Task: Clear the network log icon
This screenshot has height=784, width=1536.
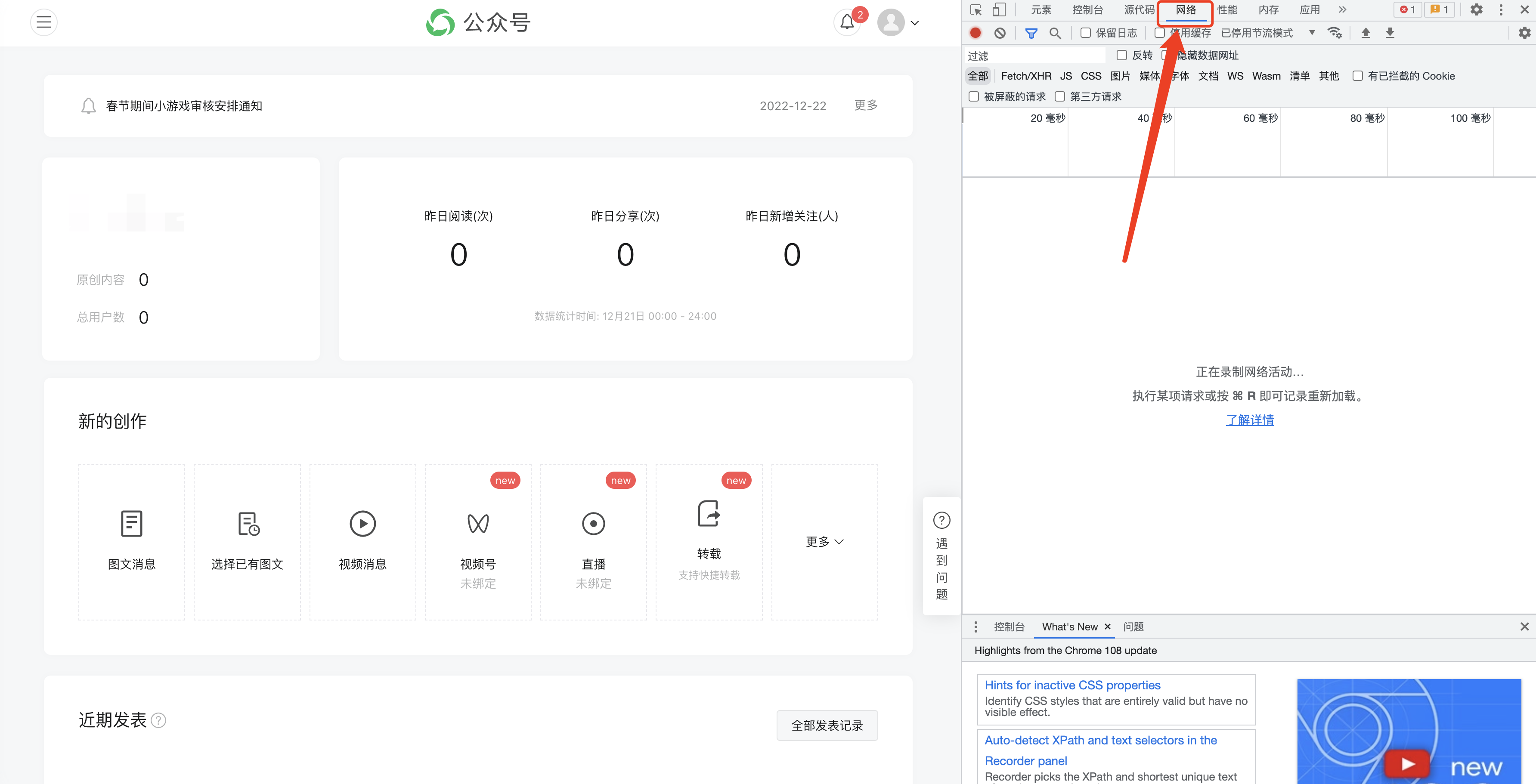Action: (1000, 33)
